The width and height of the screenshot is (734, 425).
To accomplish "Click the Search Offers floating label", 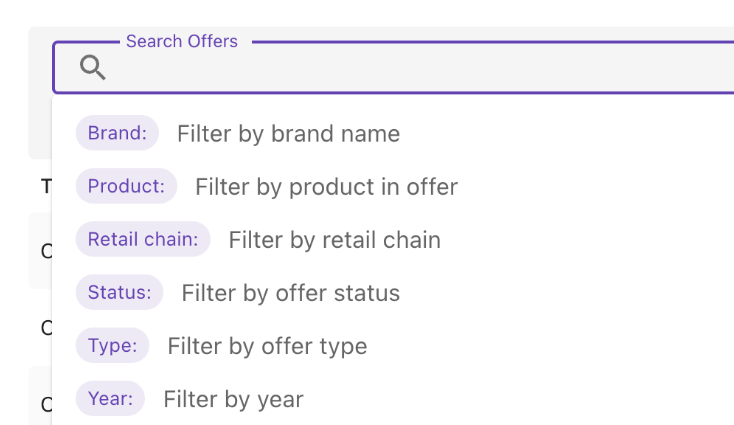I will [182, 41].
